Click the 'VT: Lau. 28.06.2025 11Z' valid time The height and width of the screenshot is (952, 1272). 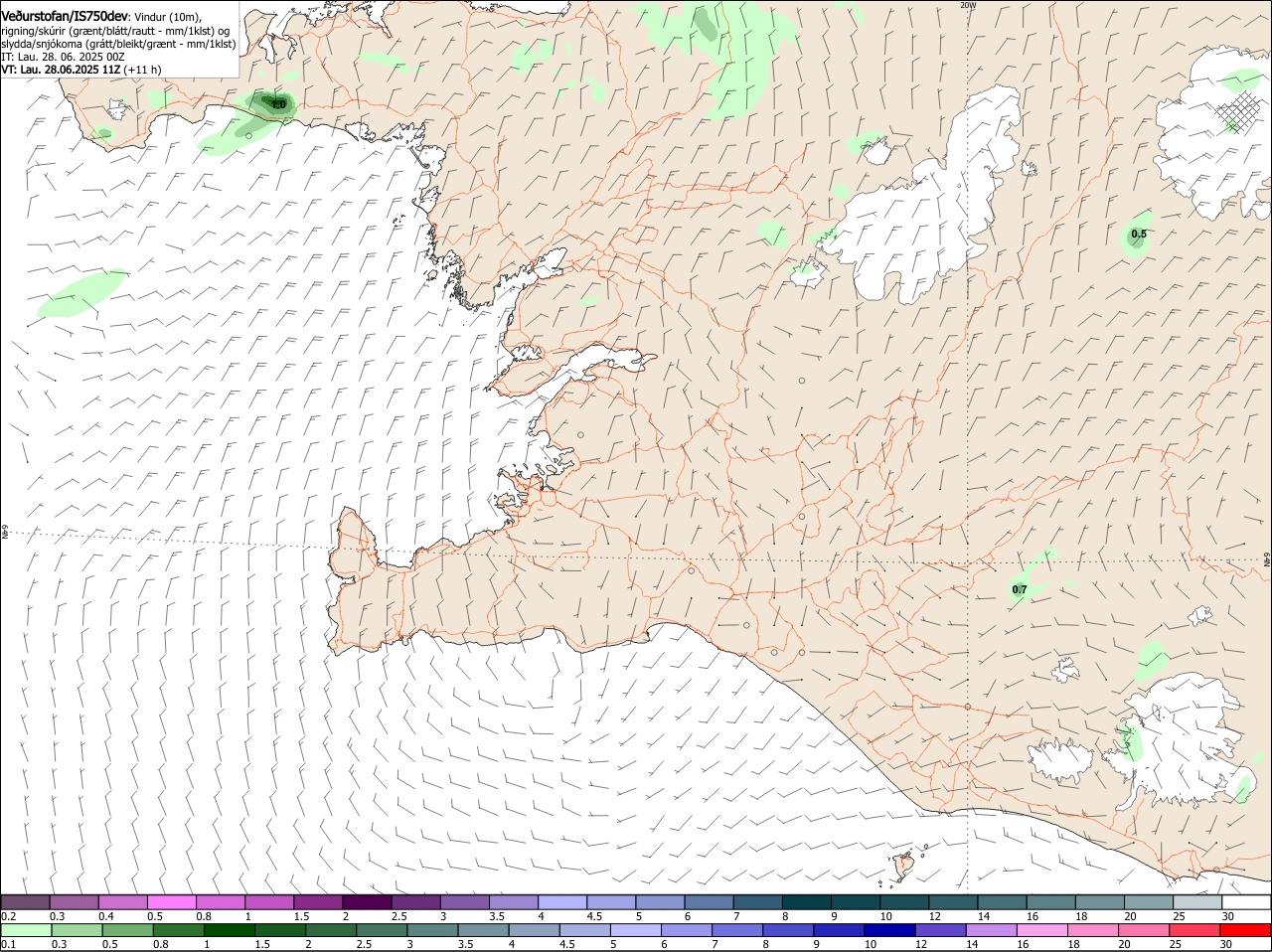click(61, 70)
